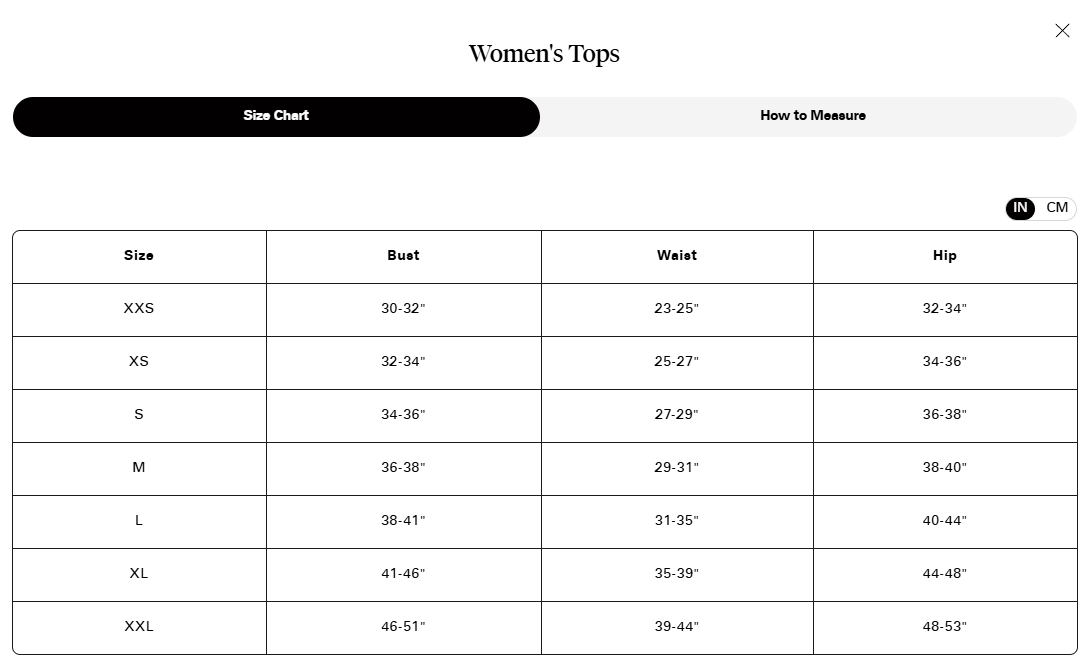Click the XS size row label
The image size is (1092, 665).
tap(139, 362)
